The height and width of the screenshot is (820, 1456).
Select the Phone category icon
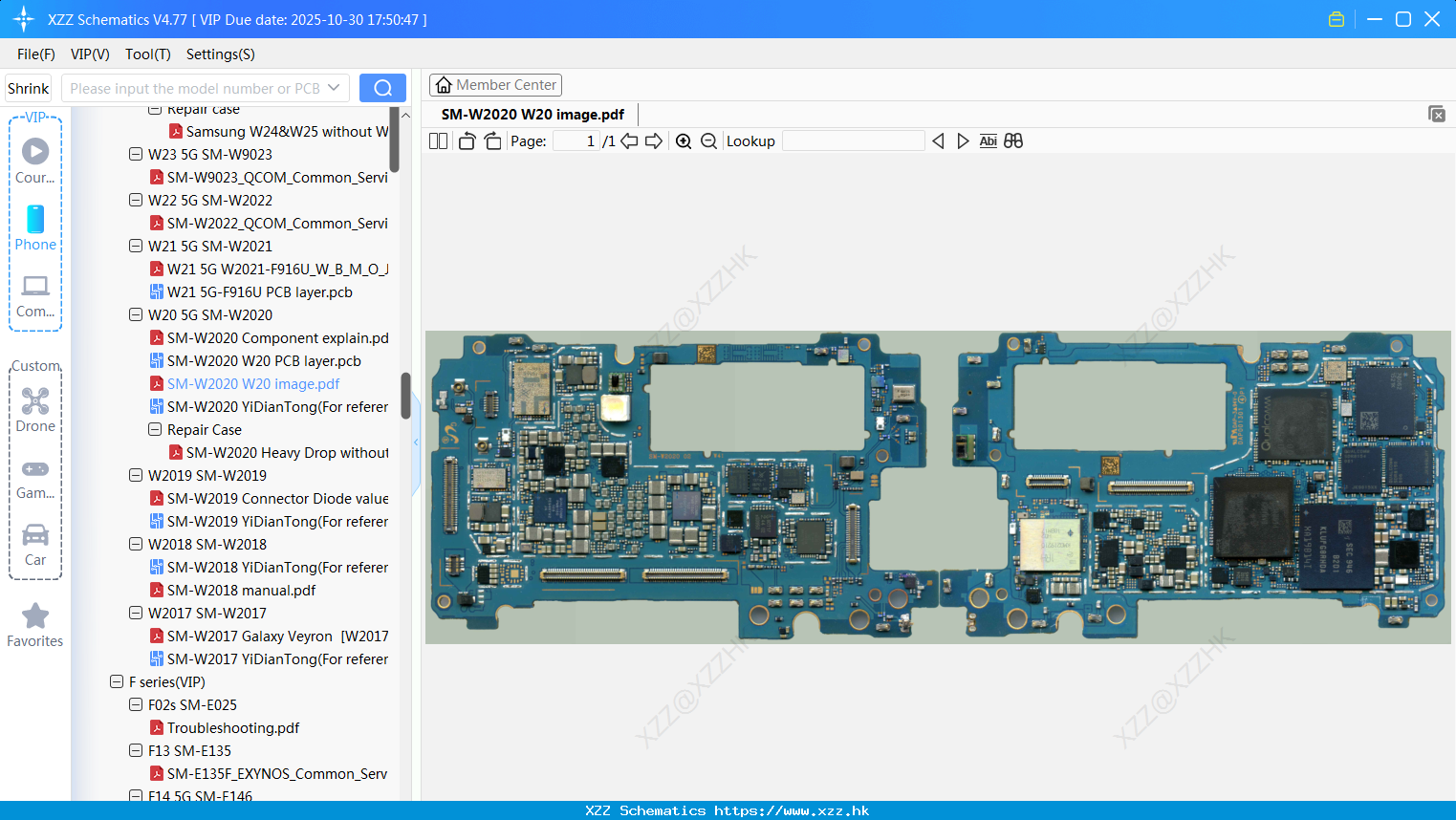pyautogui.click(x=35, y=227)
